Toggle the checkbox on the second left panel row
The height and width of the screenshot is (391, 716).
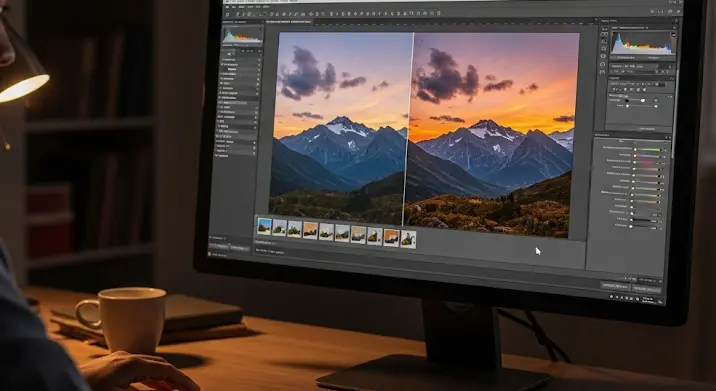(222, 64)
